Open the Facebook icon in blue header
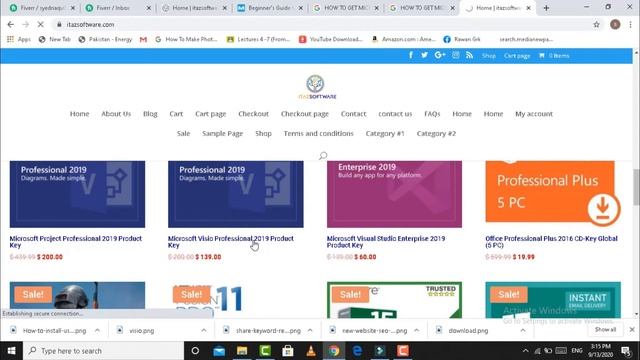This screenshot has height=360, width=640. tap(411, 55)
